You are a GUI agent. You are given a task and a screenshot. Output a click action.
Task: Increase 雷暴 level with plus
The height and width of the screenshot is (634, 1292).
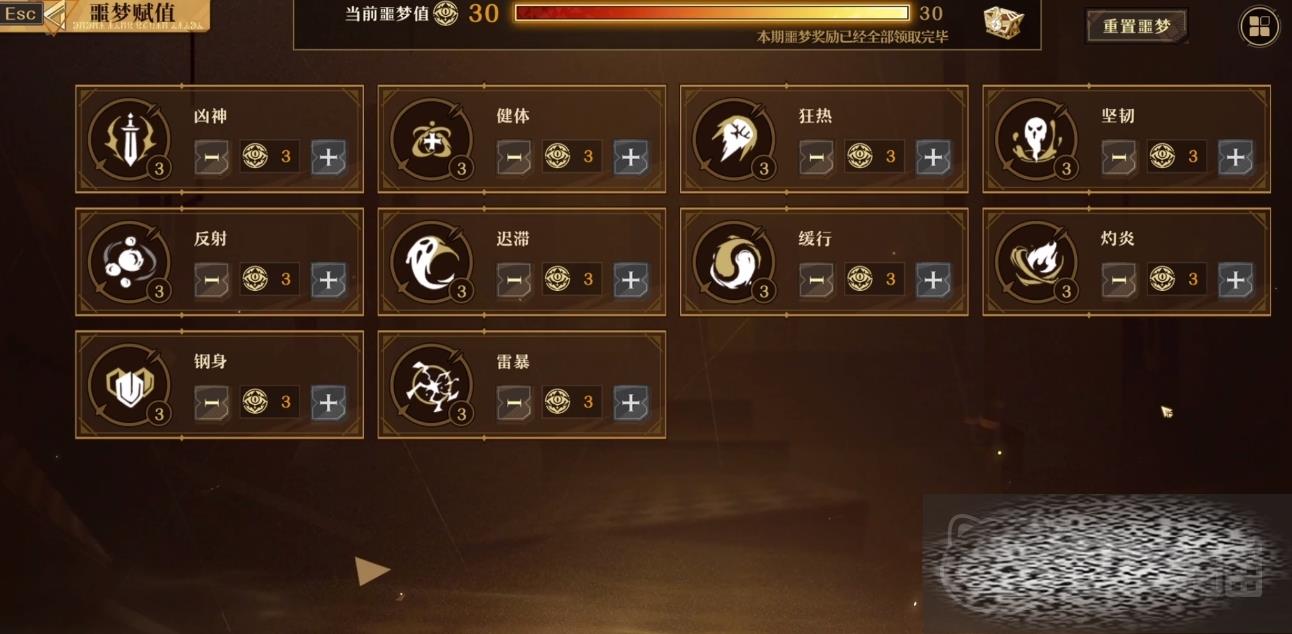point(630,403)
